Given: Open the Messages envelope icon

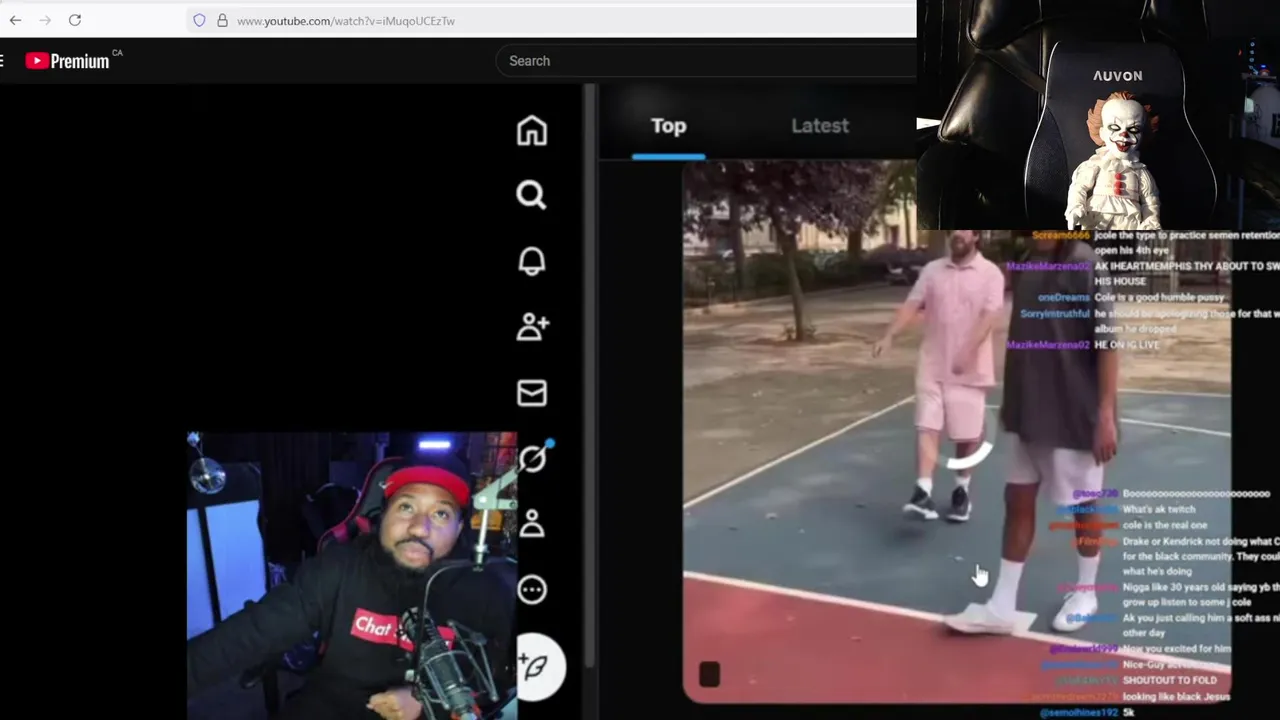Looking at the screenshot, I should tap(532, 393).
